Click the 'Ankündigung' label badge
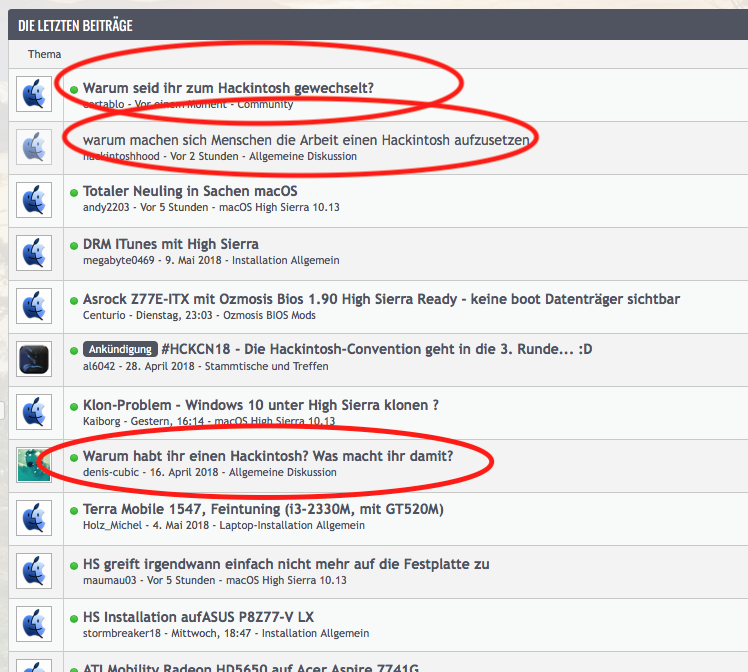This screenshot has width=748, height=672. (120, 349)
